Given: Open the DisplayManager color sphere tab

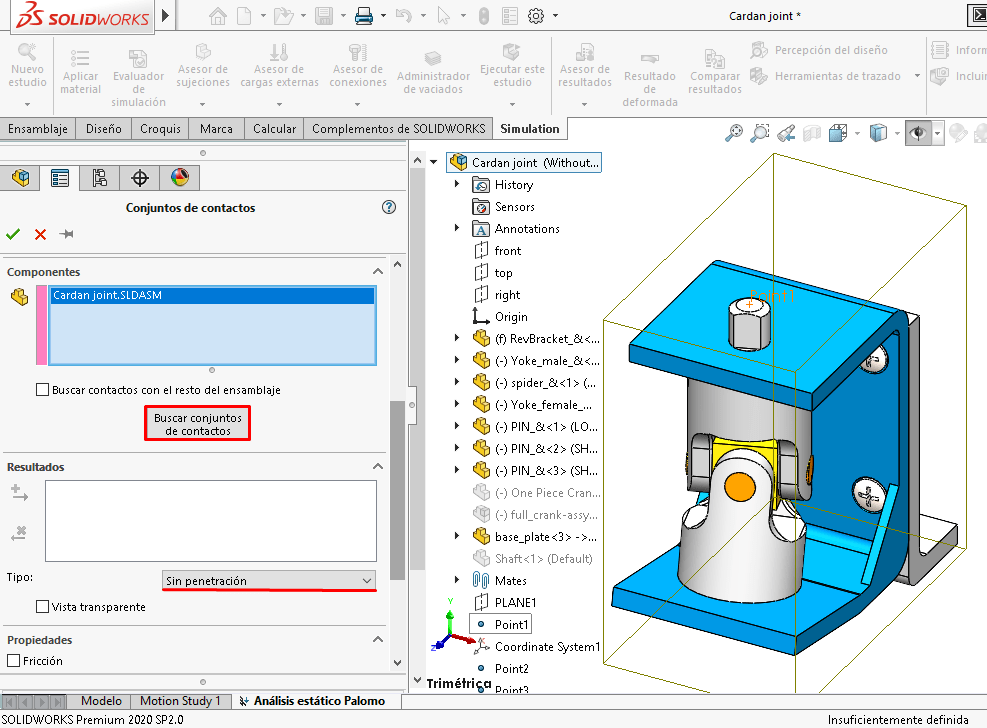Looking at the screenshot, I should click(179, 178).
